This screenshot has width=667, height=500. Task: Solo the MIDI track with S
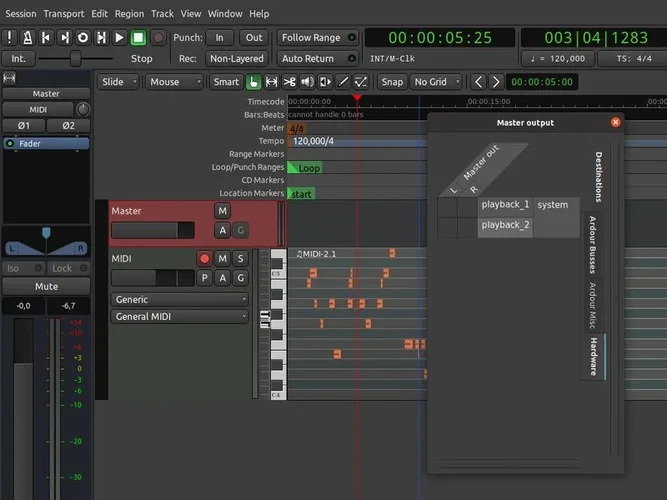coord(240,258)
